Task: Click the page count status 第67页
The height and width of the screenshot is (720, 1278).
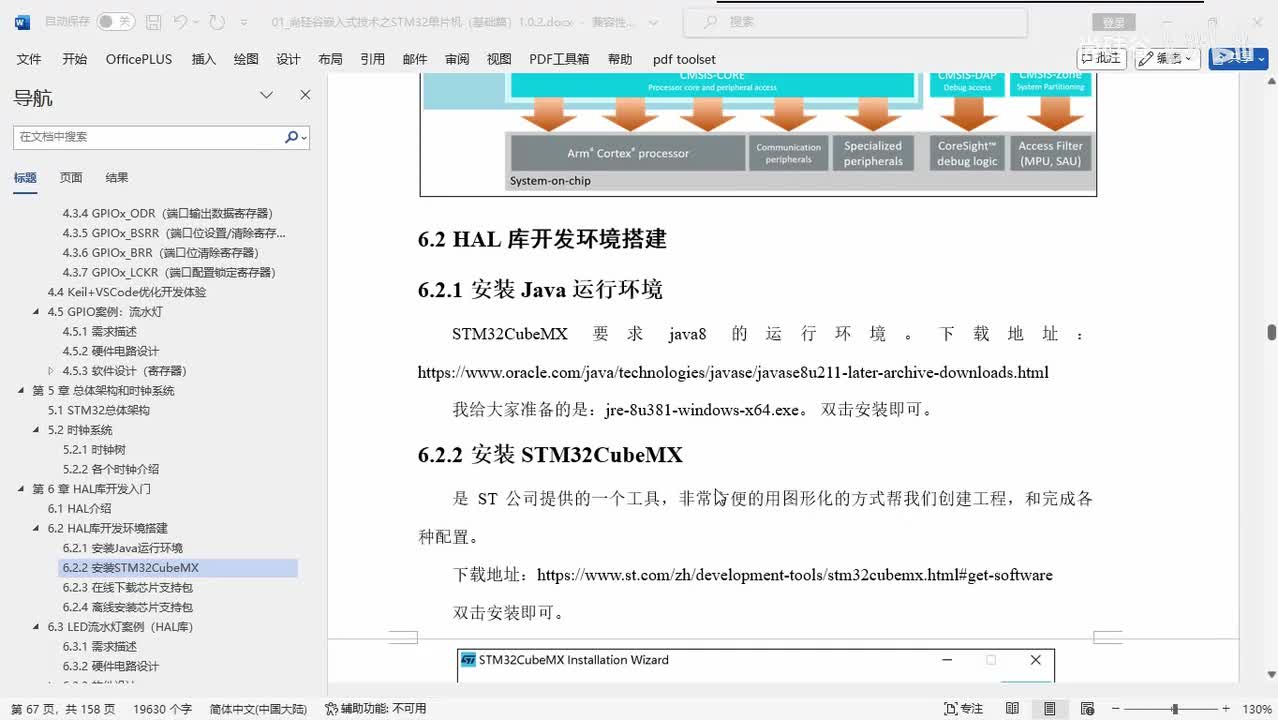Action: (64, 709)
